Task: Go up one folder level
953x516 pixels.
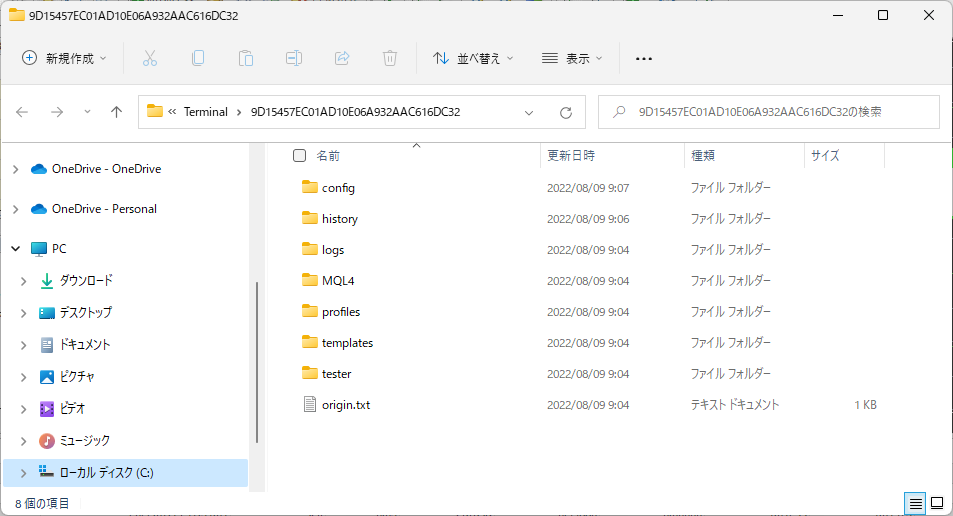Action: coord(117,112)
